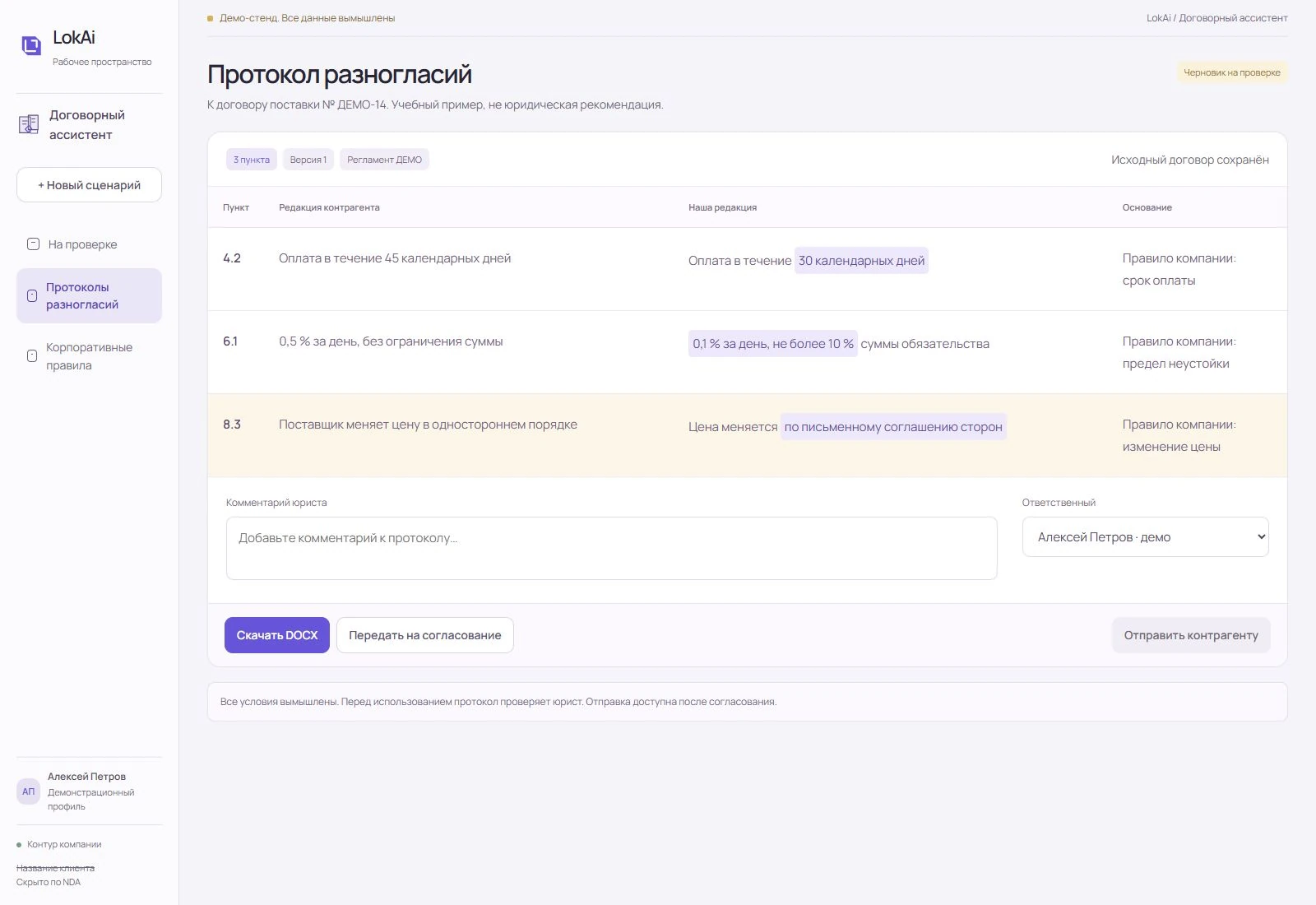Image resolution: width=1316 pixels, height=905 pixels.
Task: Select clause number 6.1 cell
Action: (230, 341)
